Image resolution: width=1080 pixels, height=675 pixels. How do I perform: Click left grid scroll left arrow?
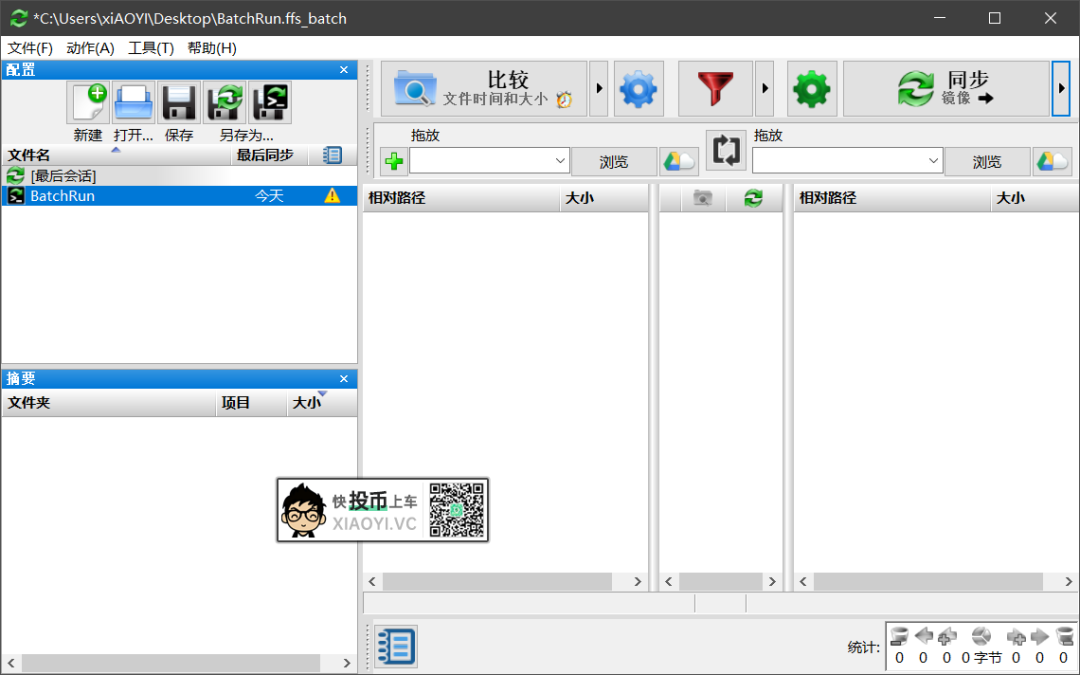[372, 582]
